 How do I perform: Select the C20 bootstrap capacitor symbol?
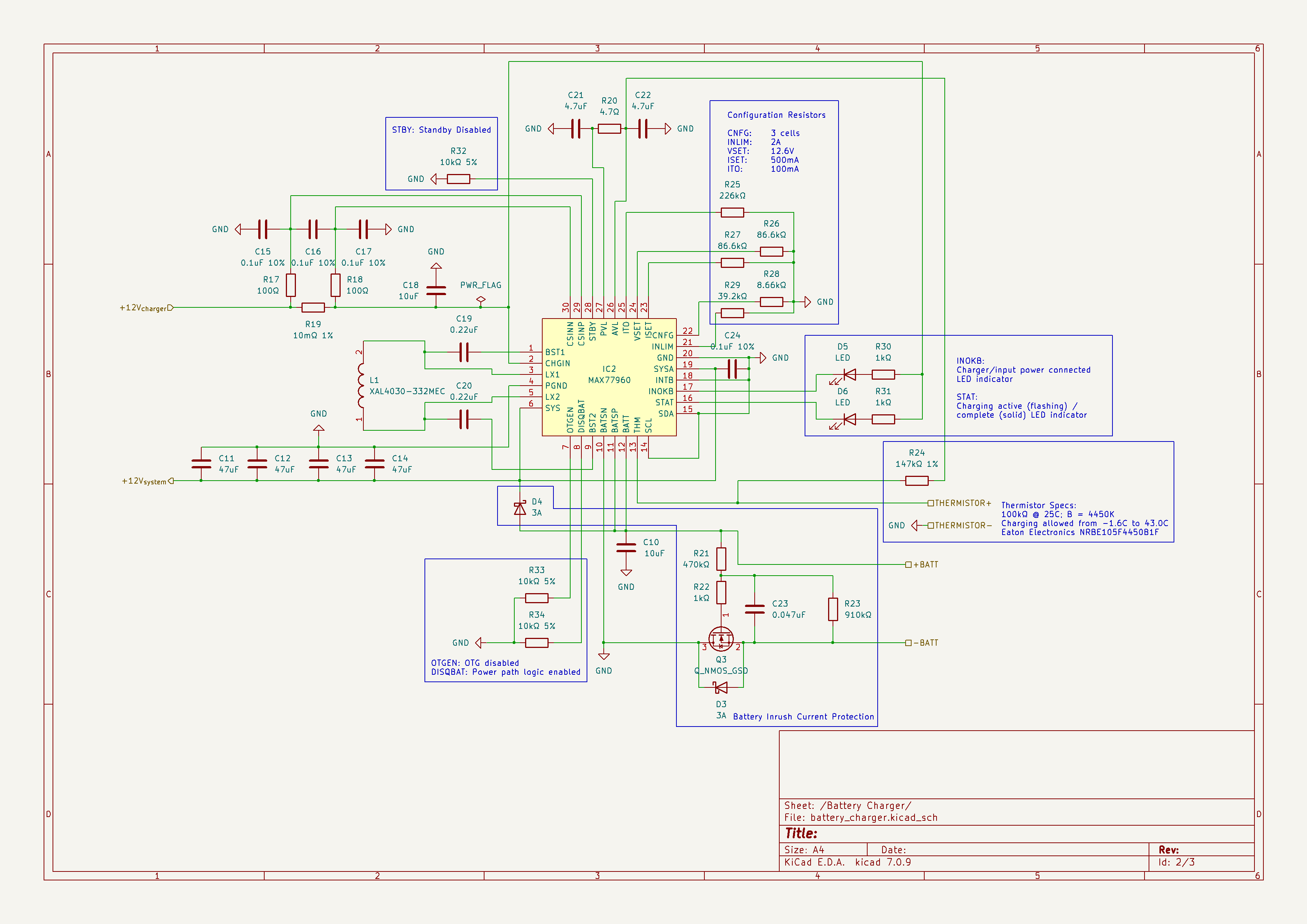tap(464, 419)
